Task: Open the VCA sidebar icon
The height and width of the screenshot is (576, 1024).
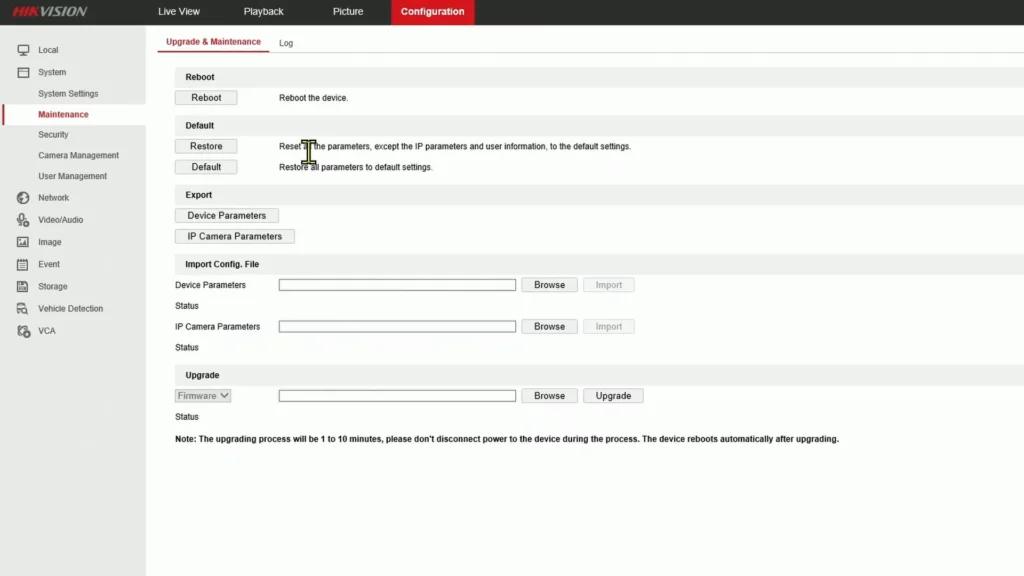Action: pos(22,330)
